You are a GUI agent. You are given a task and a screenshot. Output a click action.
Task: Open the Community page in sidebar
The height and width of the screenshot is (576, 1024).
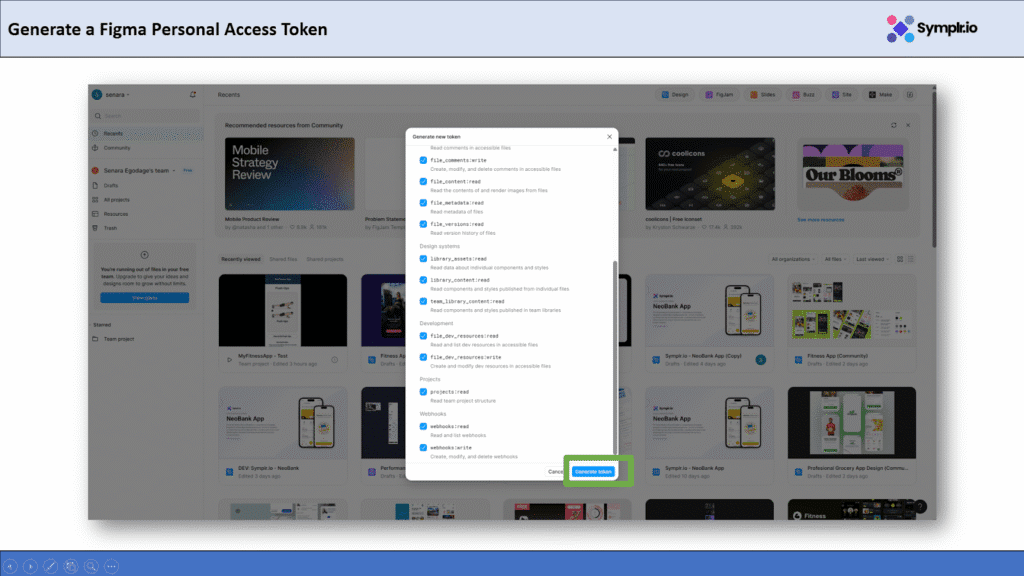point(117,147)
